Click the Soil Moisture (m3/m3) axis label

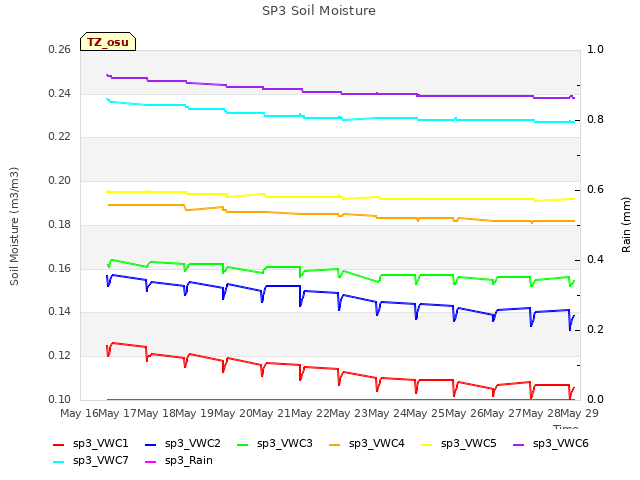click(14, 226)
